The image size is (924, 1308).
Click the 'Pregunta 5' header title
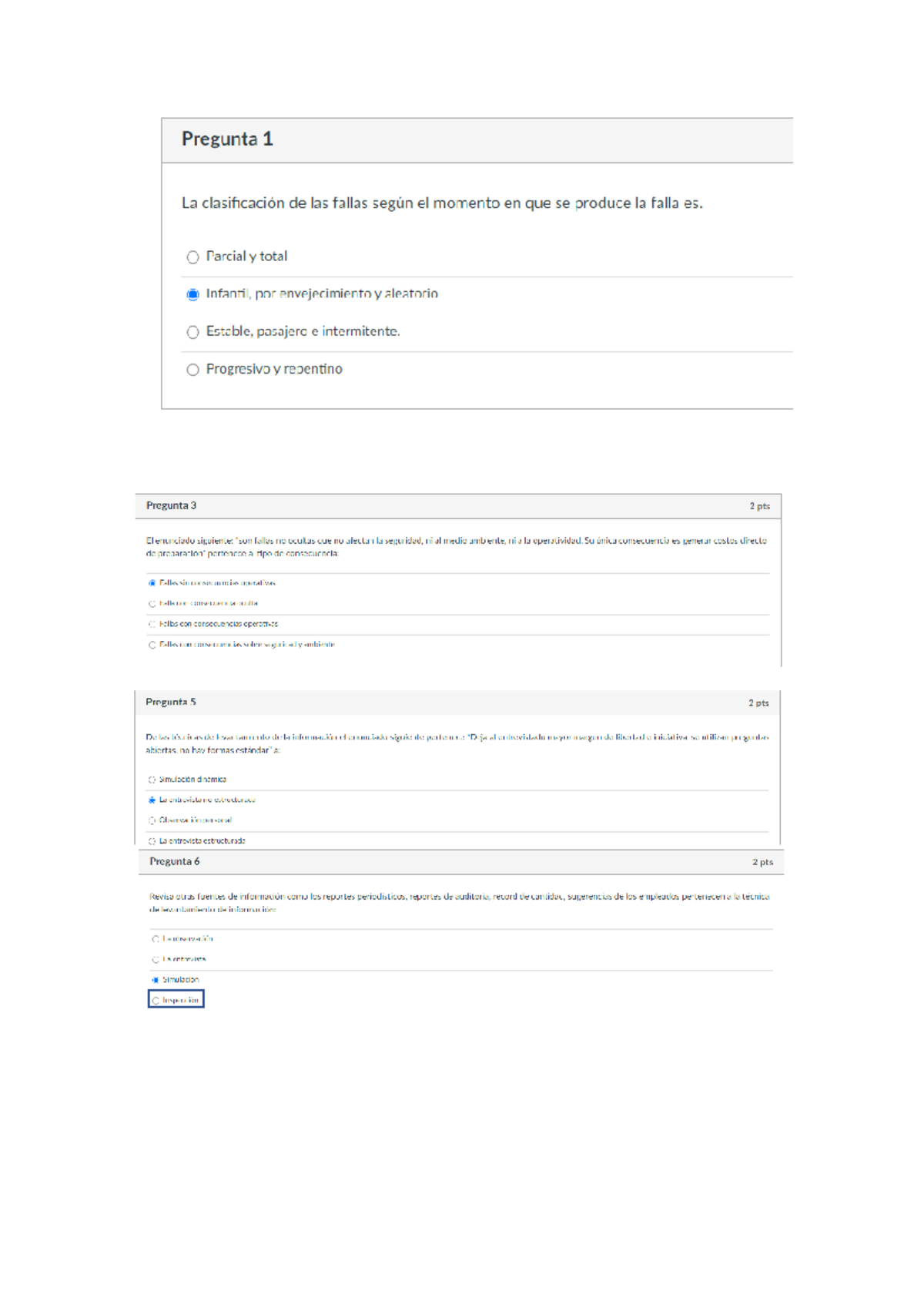coord(171,703)
